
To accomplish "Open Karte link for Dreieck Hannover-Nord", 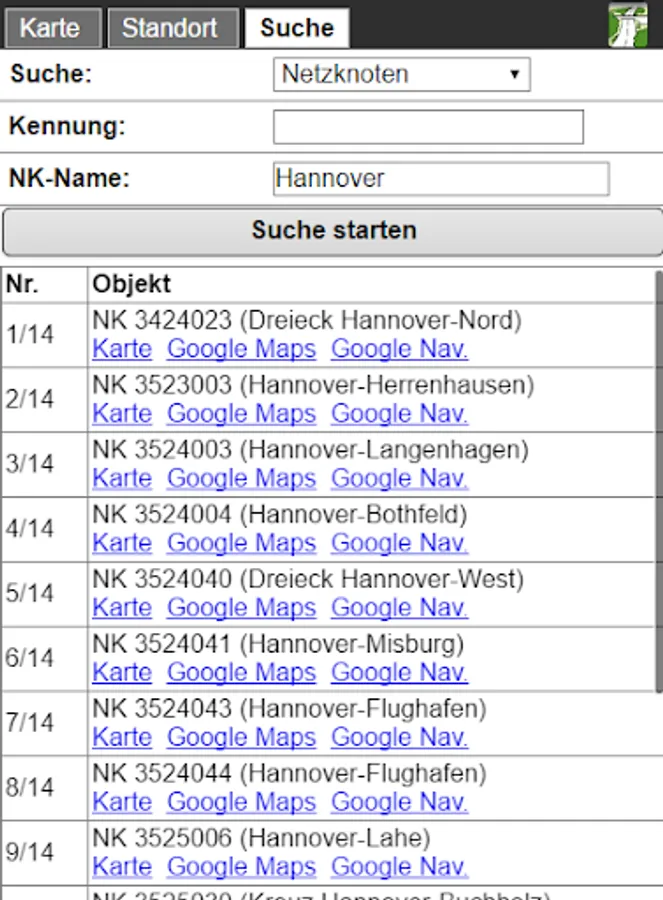I will pos(122,349).
